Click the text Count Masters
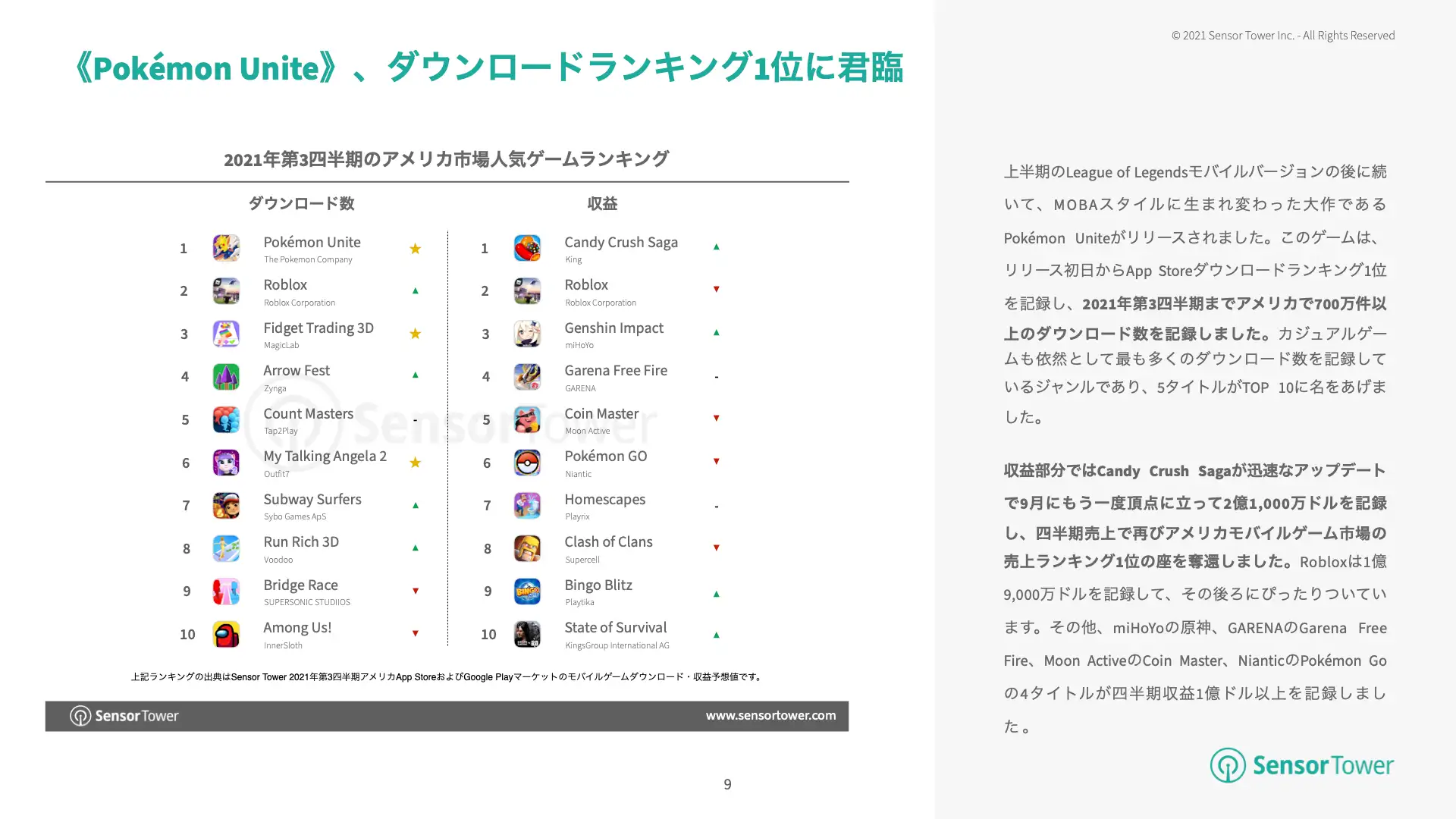1456x819 pixels. (308, 413)
